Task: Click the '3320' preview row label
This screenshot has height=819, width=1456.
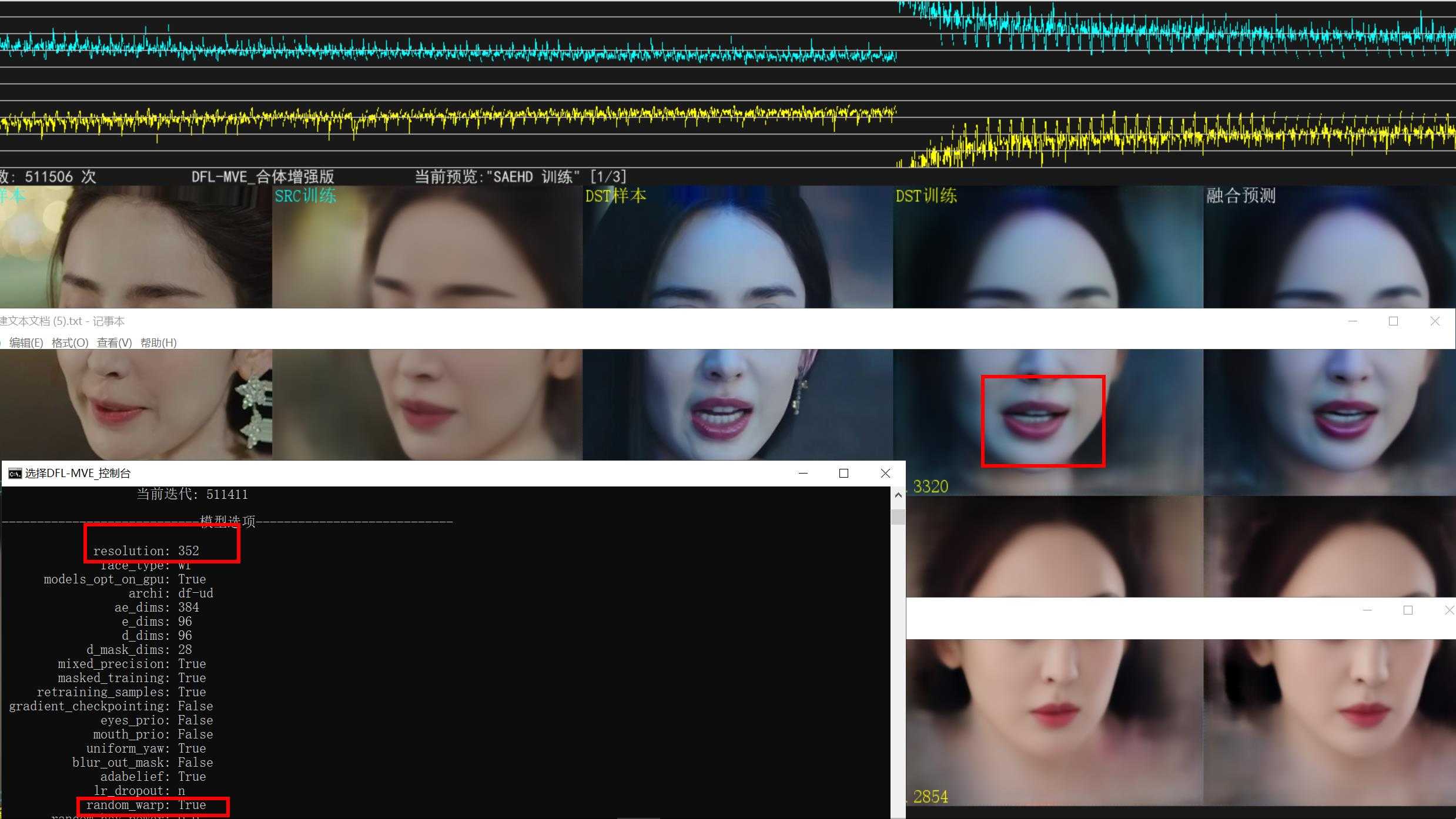Action: pos(930,486)
